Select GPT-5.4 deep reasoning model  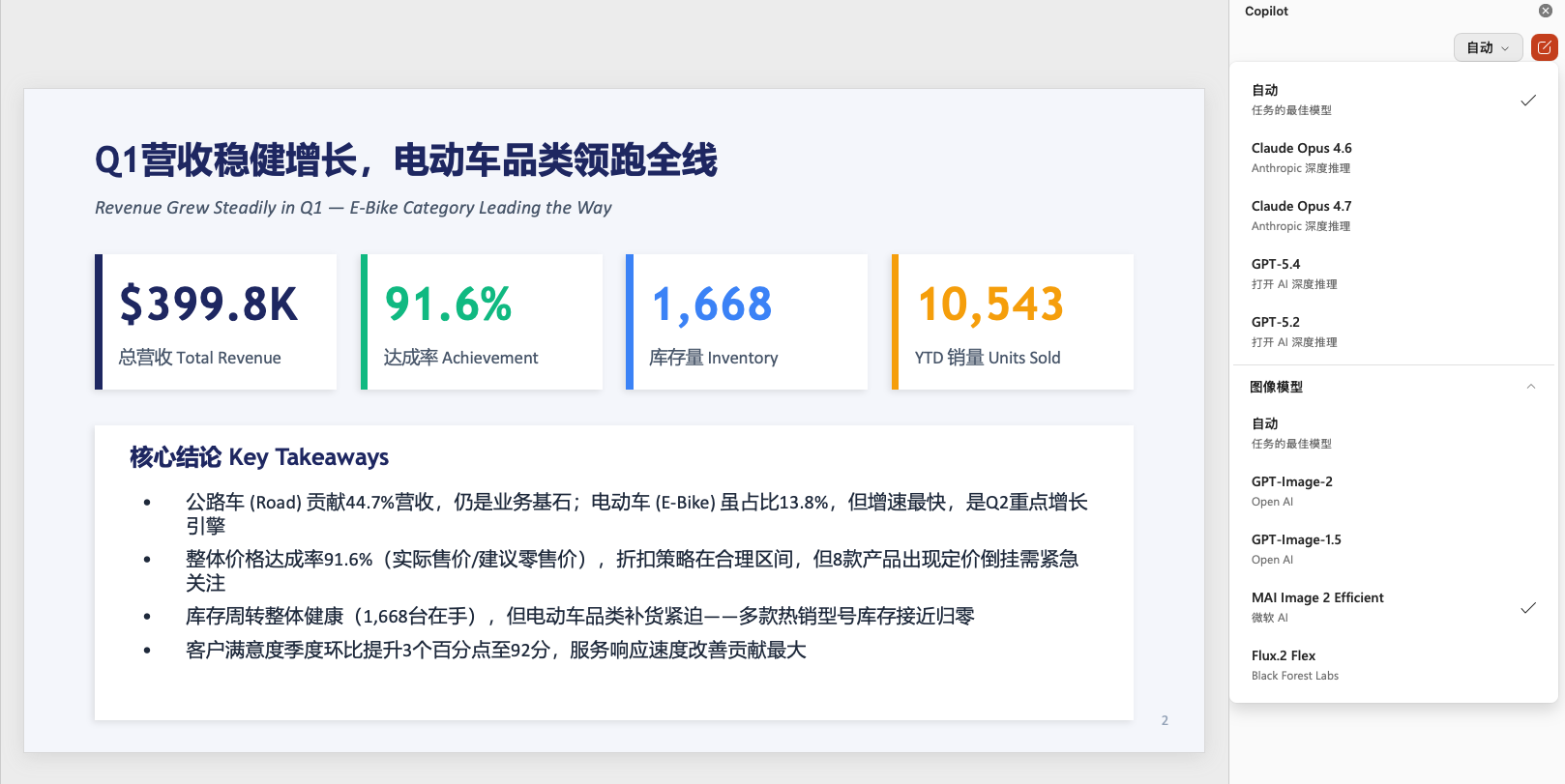(x=1393, y=274)
